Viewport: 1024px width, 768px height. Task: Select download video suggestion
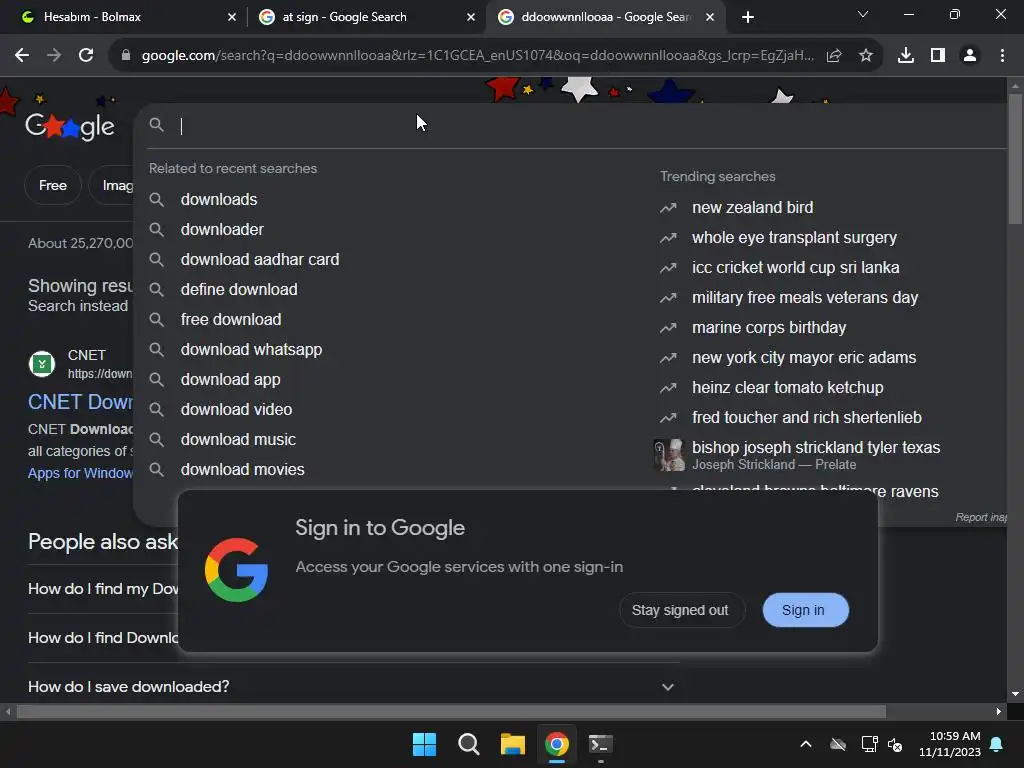click(236, 409)
